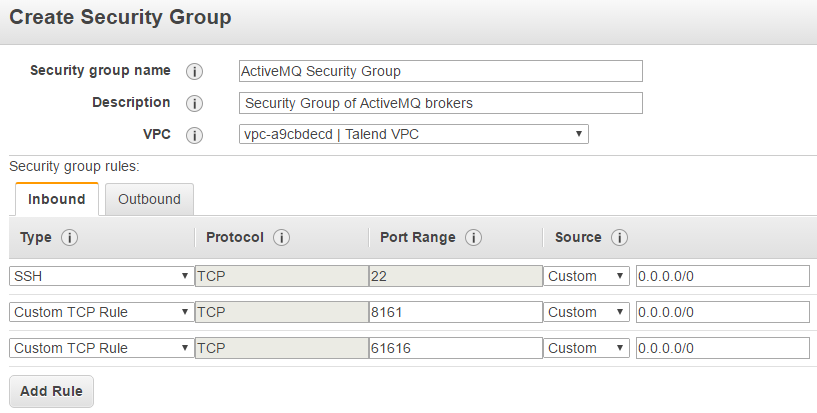Open the SSH rule type dropdown
The image size is (817, 413).
click(x=101, y=276)
